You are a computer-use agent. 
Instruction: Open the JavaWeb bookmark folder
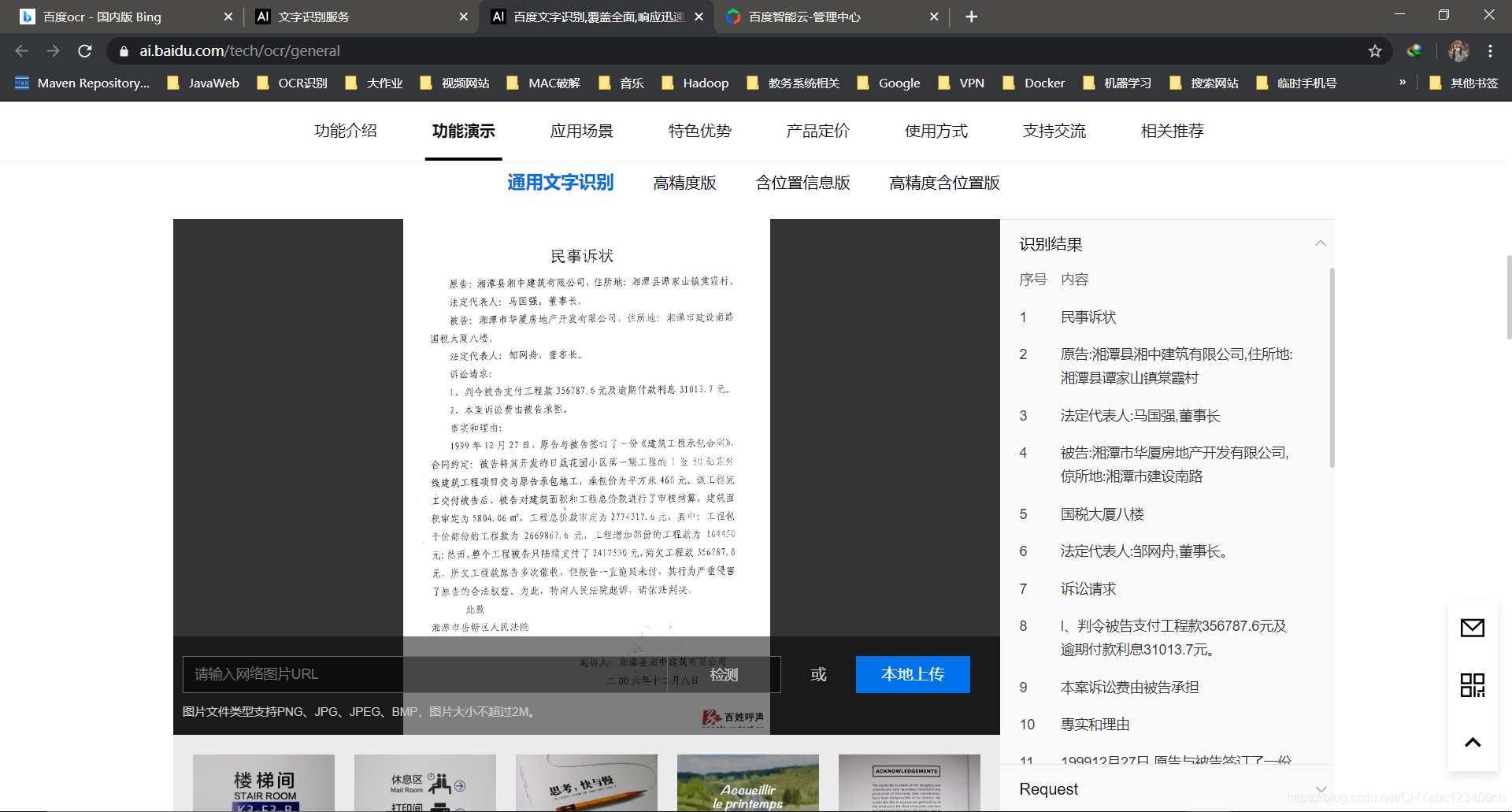tap(203, 83)
